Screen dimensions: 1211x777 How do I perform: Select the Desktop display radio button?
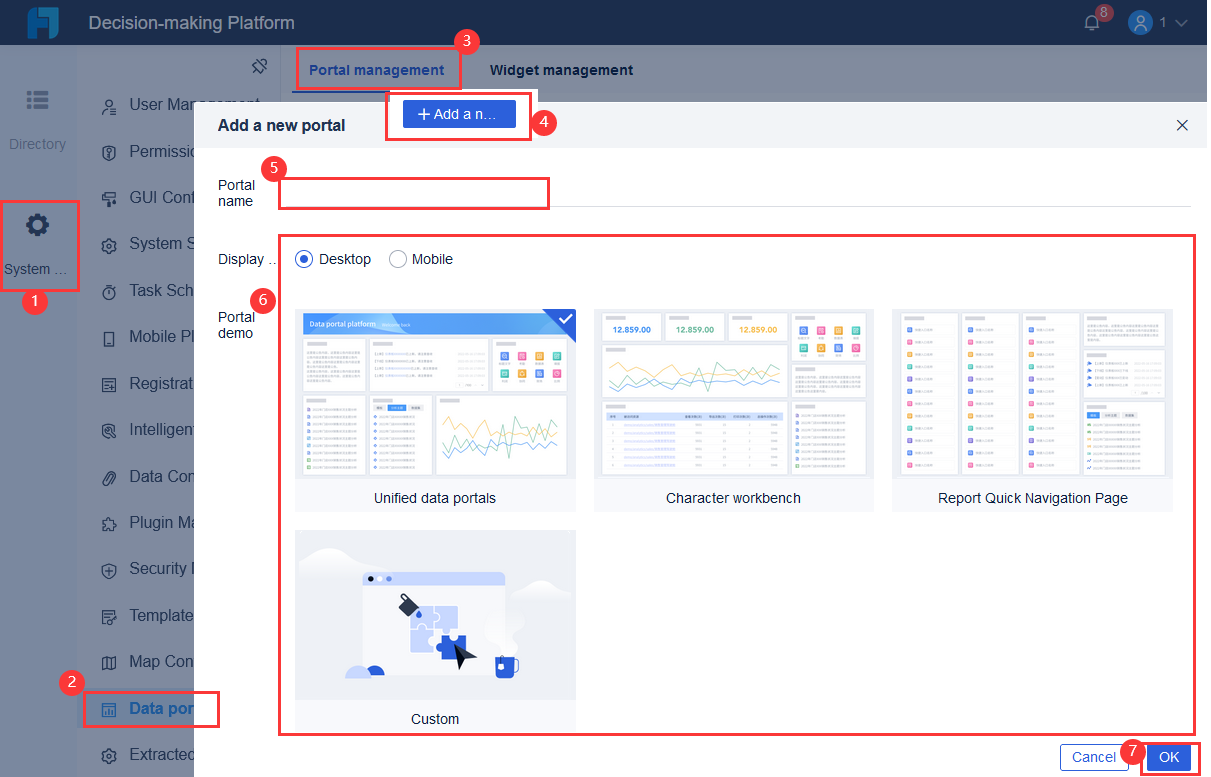point(302,258)
